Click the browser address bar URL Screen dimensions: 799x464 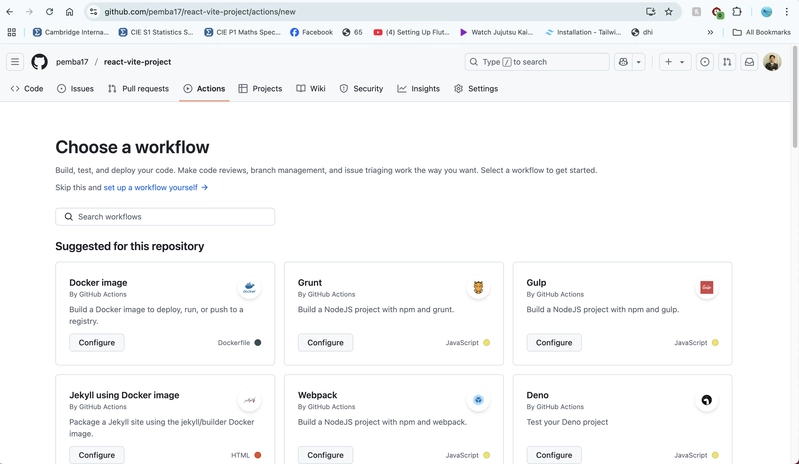(x=200, y=12)
